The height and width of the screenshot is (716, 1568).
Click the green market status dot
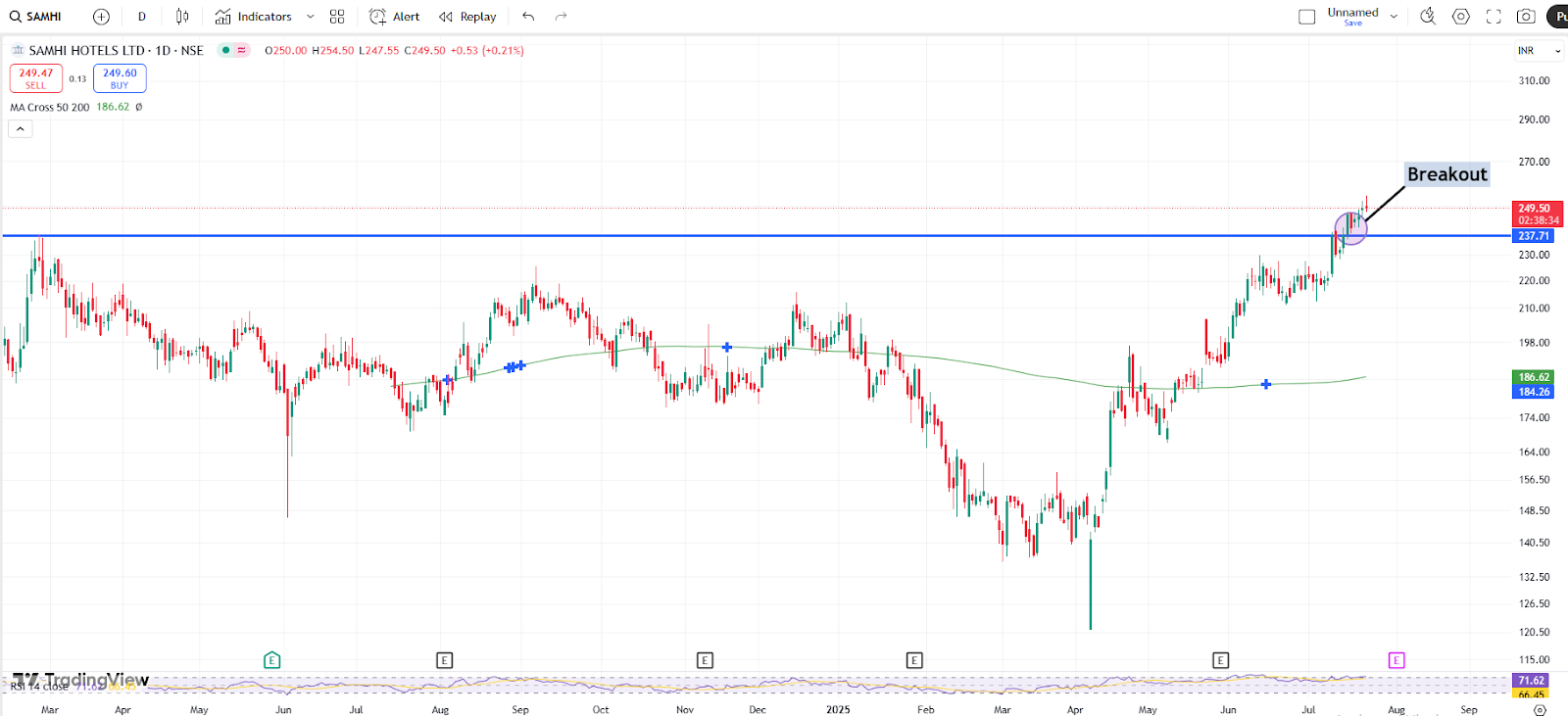click(x=225, y=50)
